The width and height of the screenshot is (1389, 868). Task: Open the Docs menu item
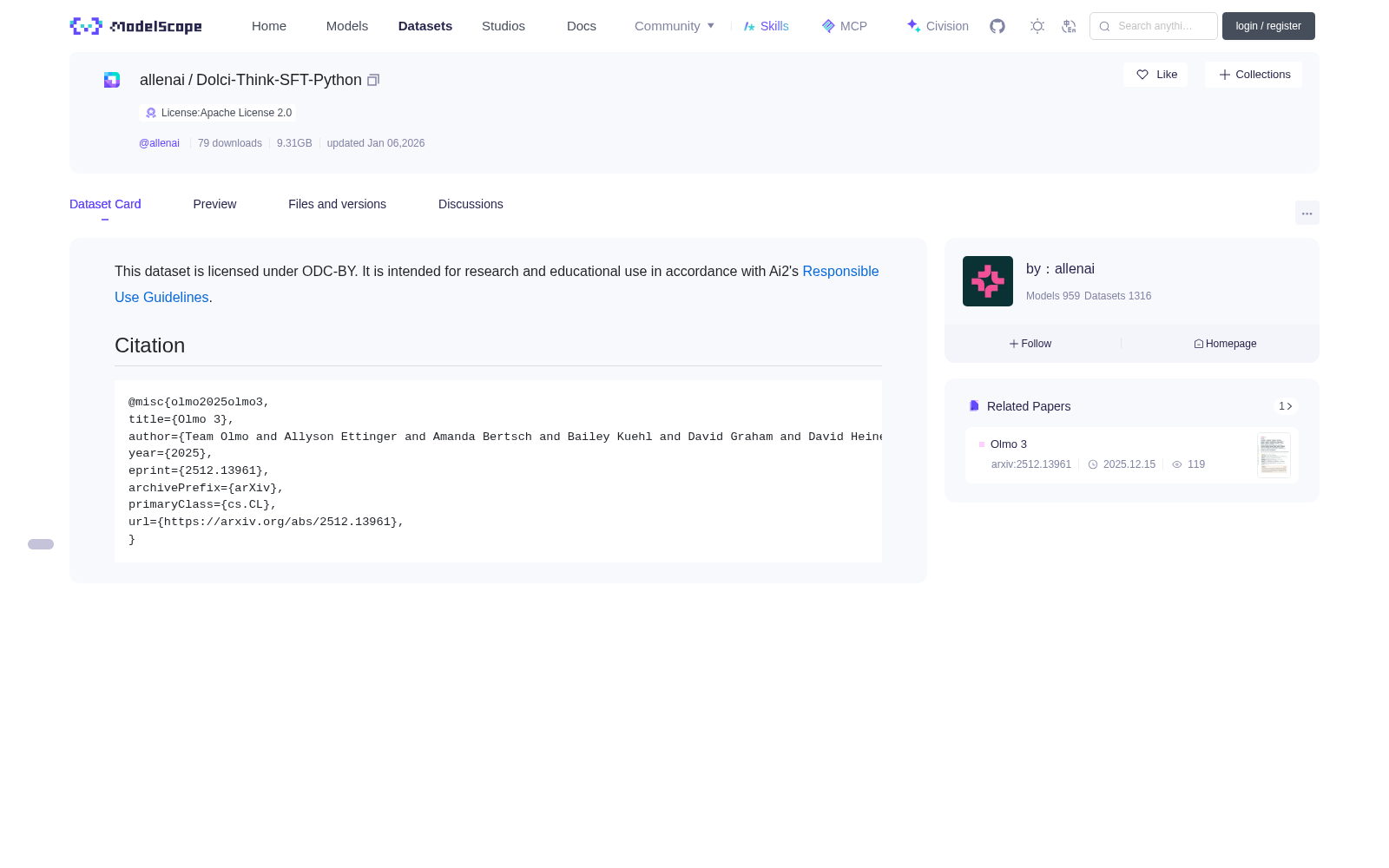click(x=582, y=26)
